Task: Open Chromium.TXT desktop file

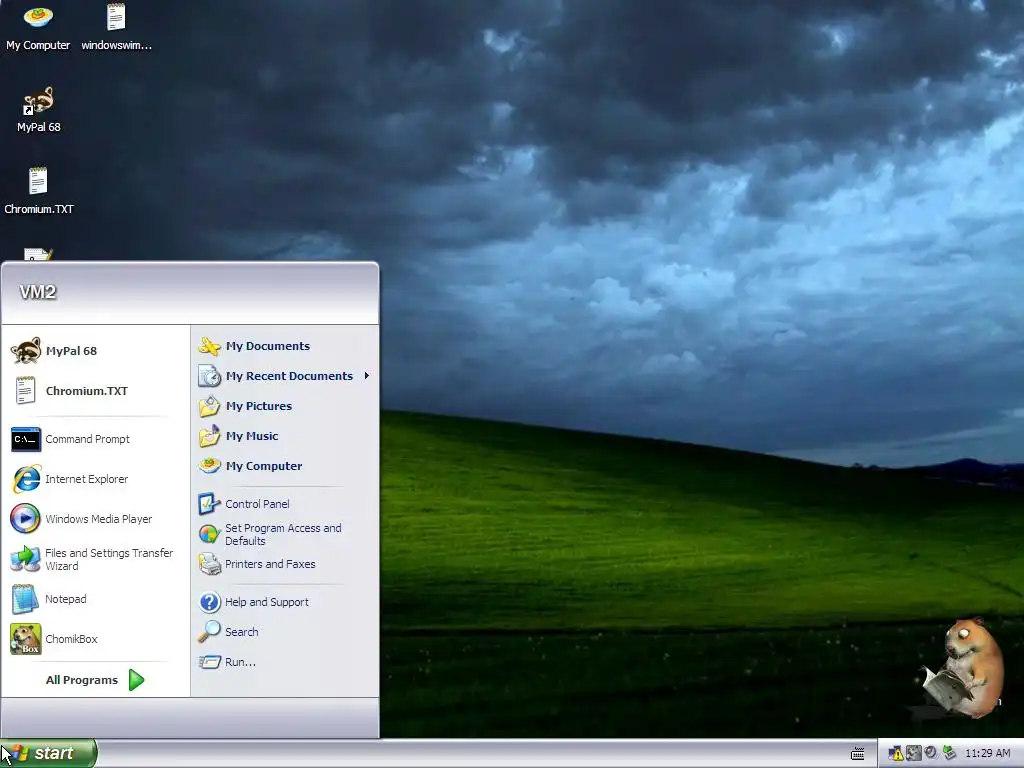Action: [39, 191]
